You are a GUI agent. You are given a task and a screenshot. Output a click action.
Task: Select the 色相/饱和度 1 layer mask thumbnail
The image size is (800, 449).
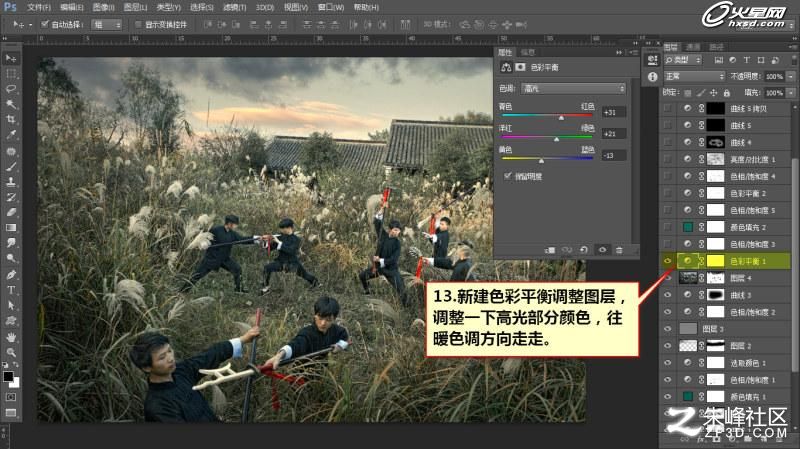[715, 380]
